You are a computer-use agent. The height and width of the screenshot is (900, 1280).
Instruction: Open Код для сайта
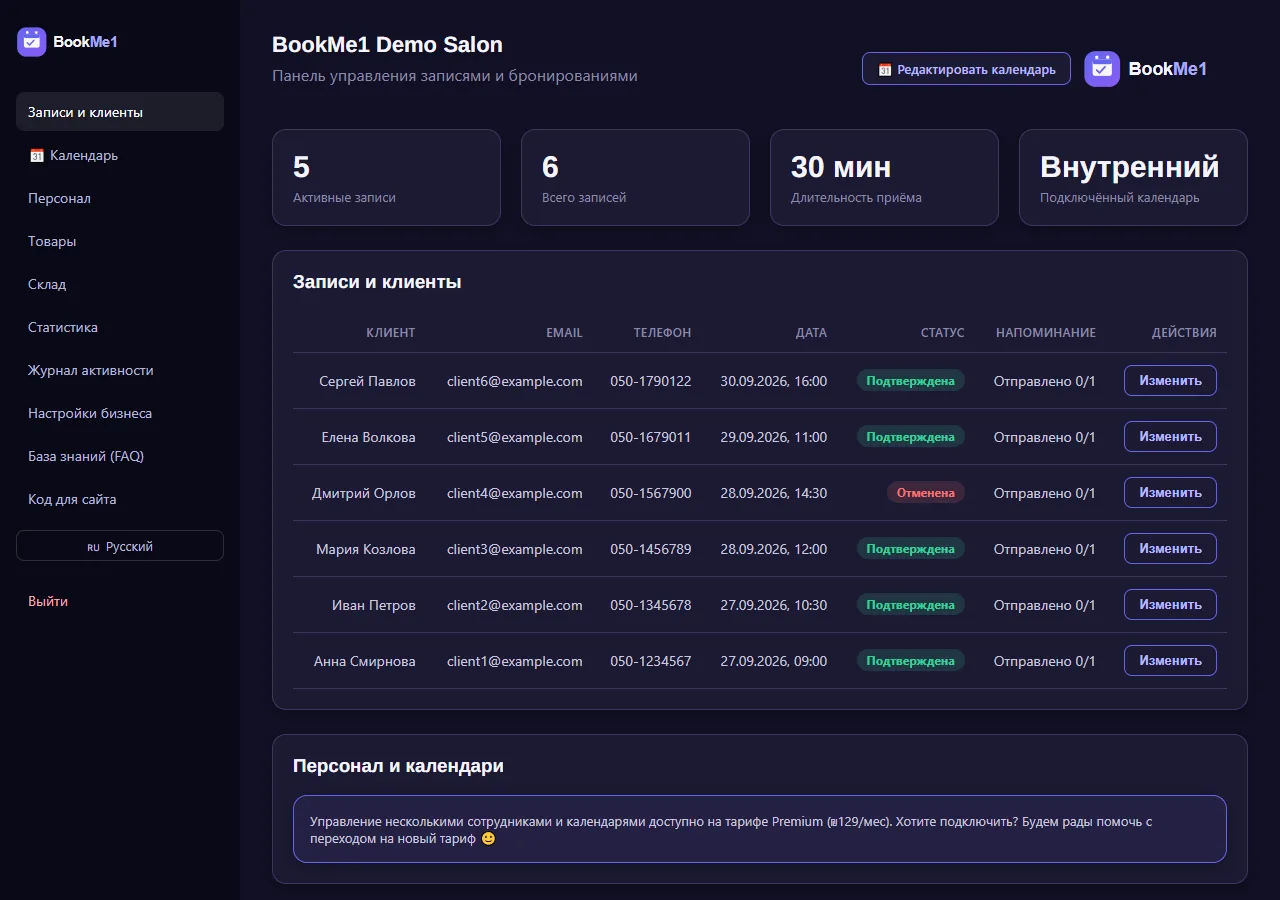[x=120, y=499]
